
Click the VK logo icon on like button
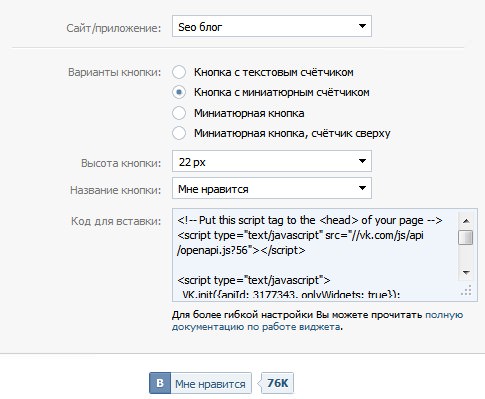160,383
